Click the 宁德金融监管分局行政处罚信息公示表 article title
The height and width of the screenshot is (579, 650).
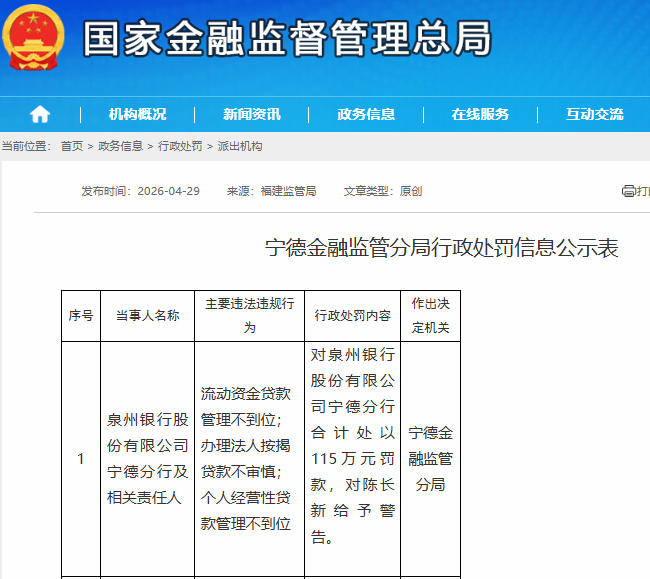click(x=441, y=249)
